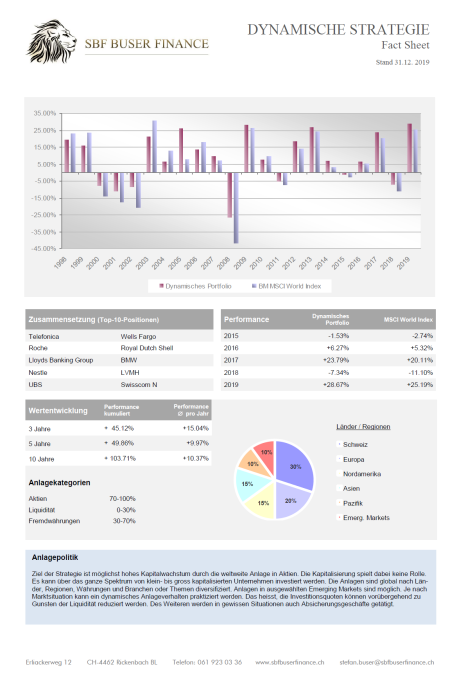The height and width of the screenshot is (686, 466).
Task: Click the stefan.buser@sbfbuserfinance.ch email address
Action: (x=387, y=662)
